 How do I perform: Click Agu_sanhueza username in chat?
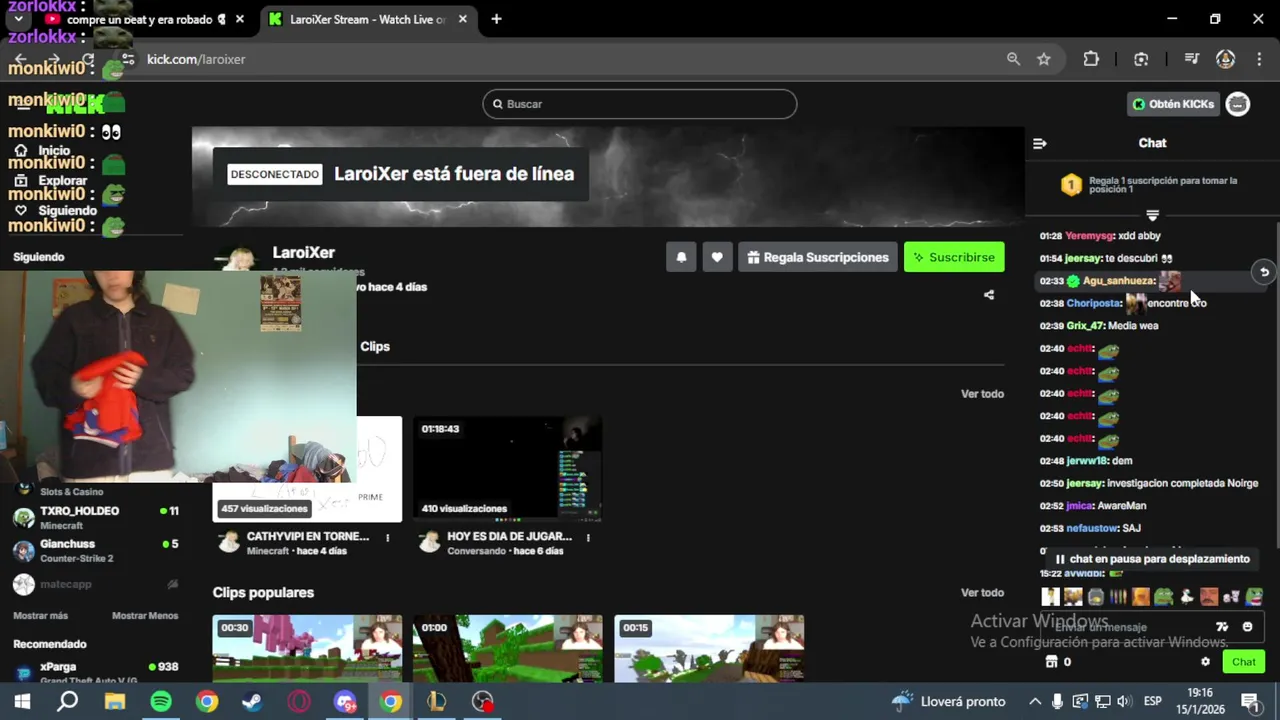1119,281
